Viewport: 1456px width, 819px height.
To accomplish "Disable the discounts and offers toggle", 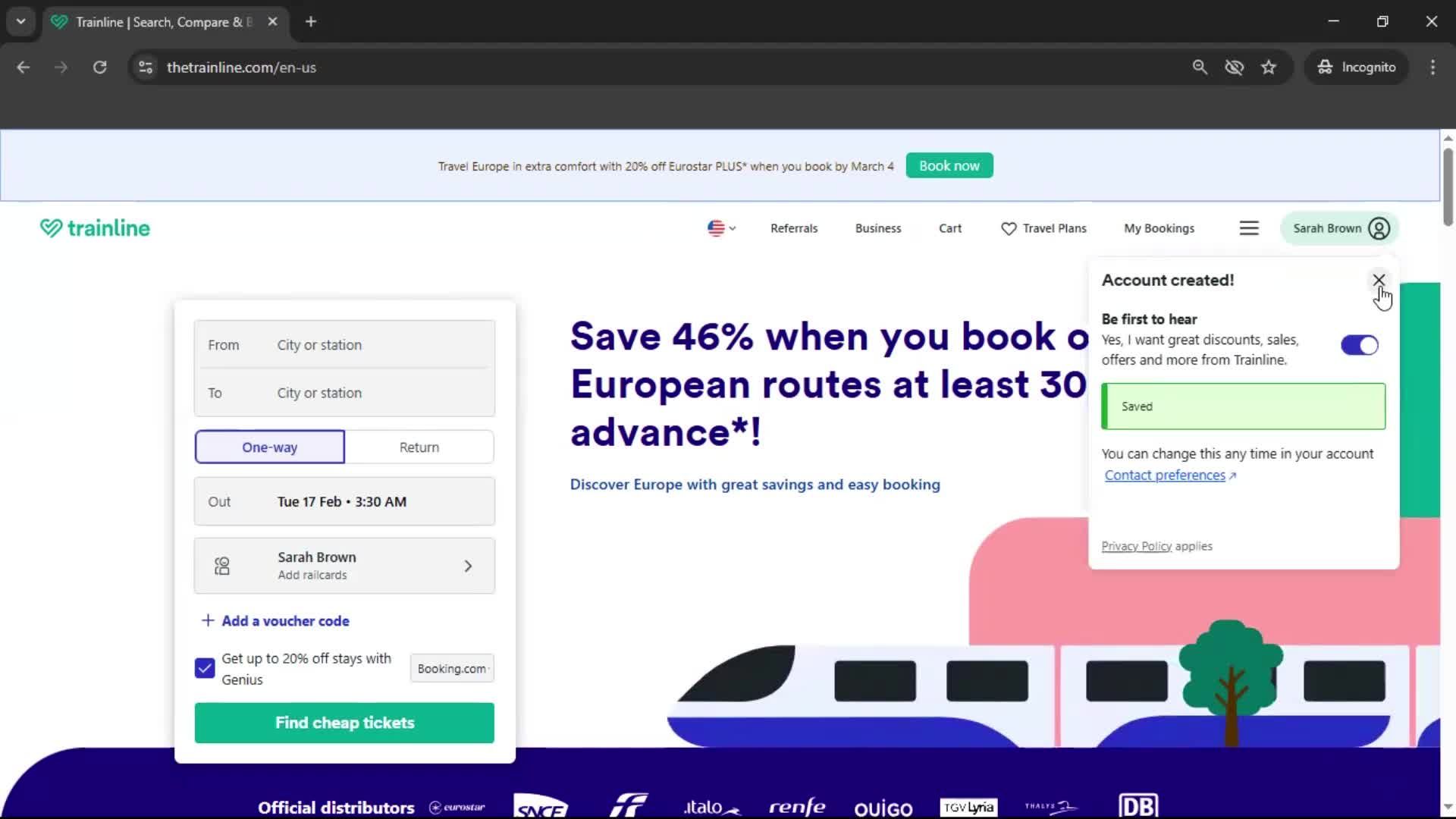I will click(x=1359, y=345).
